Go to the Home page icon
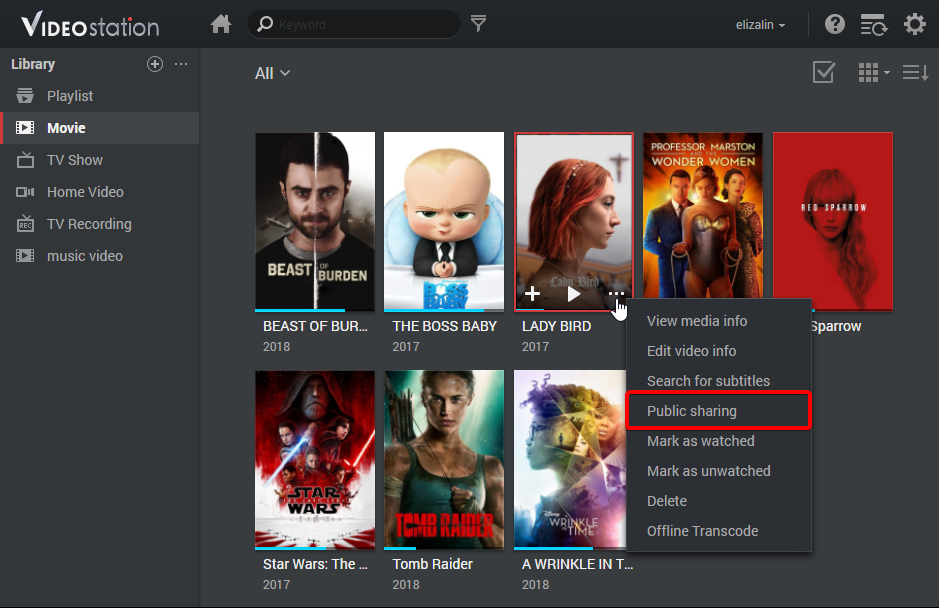 (x=221, y=24)
